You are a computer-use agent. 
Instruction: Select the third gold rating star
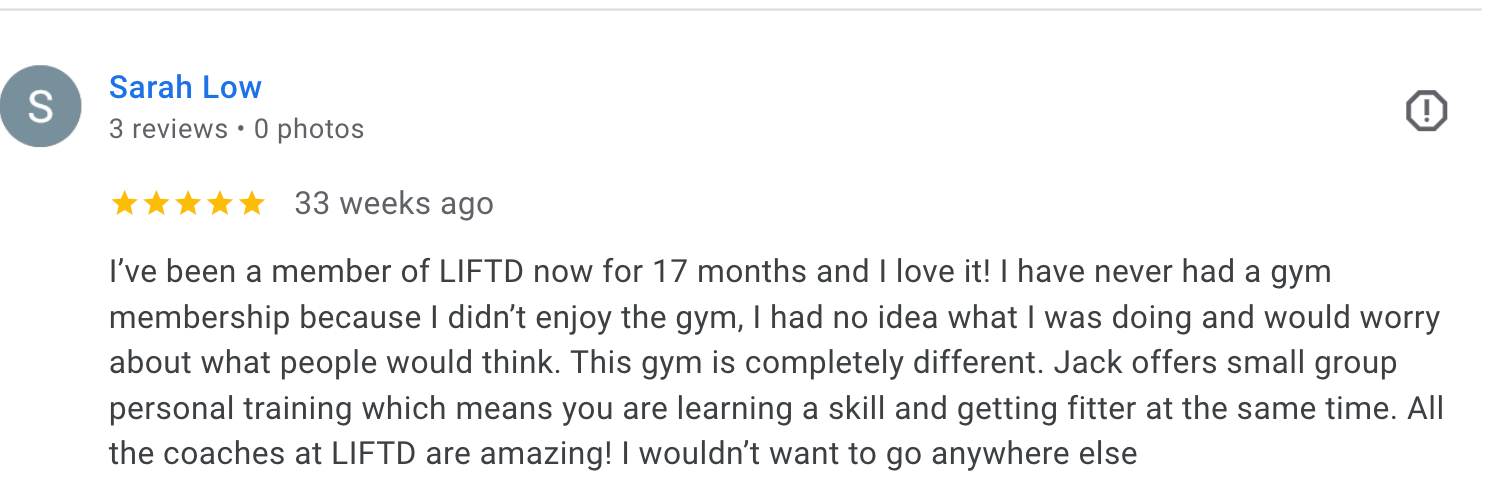tap(188, 204)
